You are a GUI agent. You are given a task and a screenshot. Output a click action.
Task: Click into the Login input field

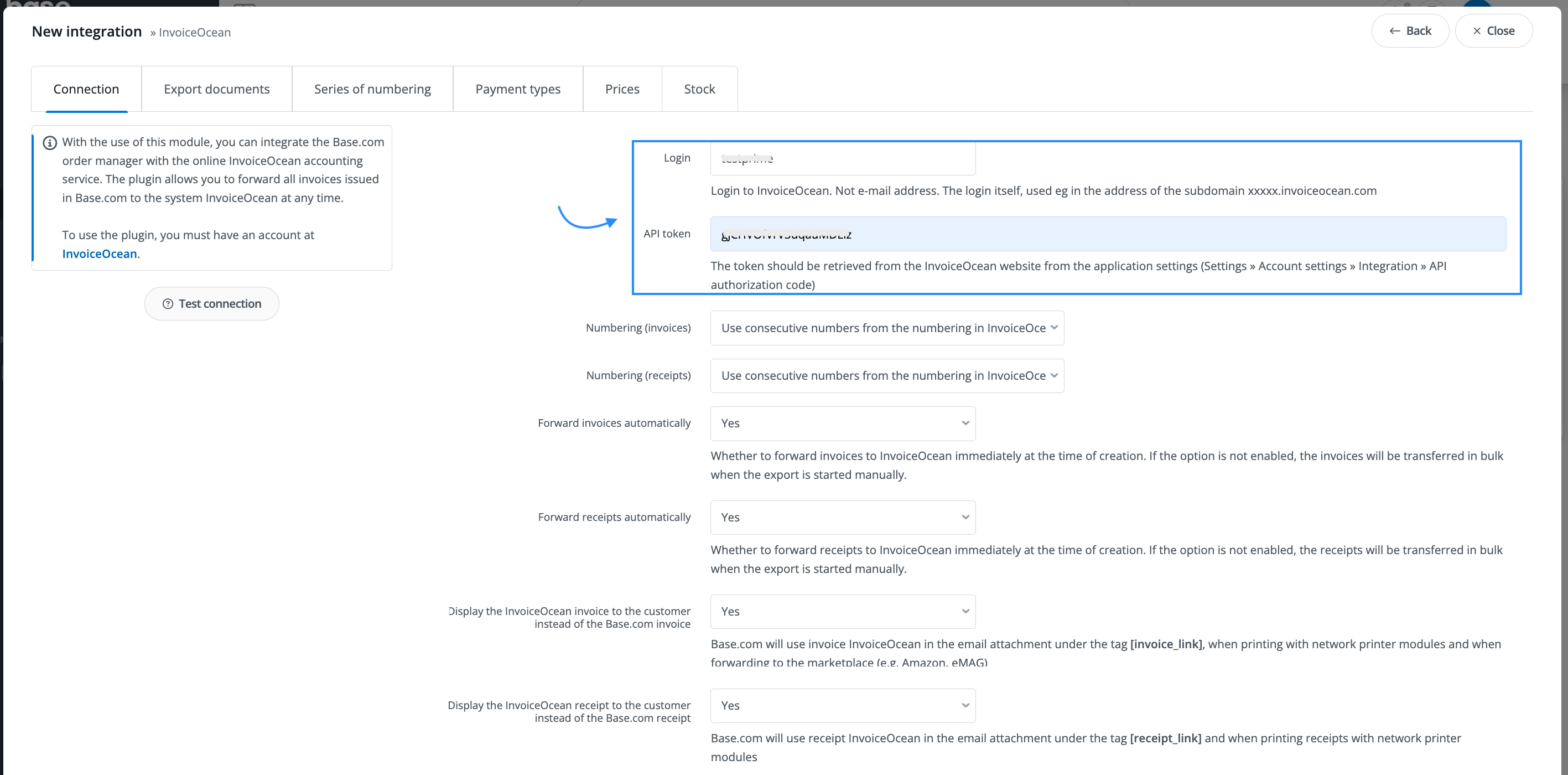coord(843,159)
